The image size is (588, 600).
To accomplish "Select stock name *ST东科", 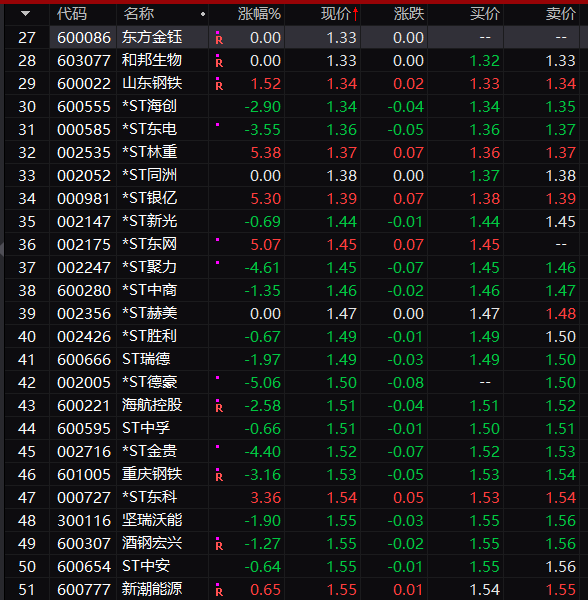I will (149, 497).
